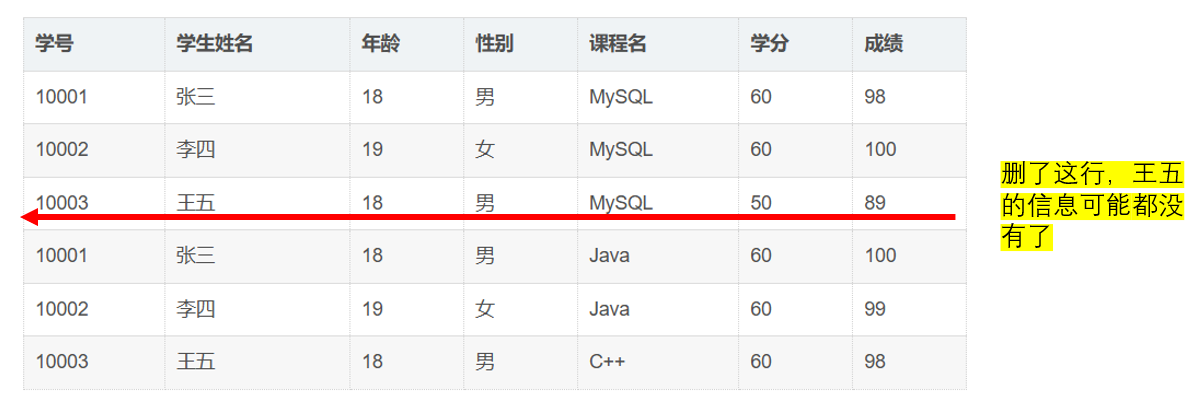1190x395 pixels.
Task: Click score 98 in 张三's MySQL row
Action: pos(874,97)
